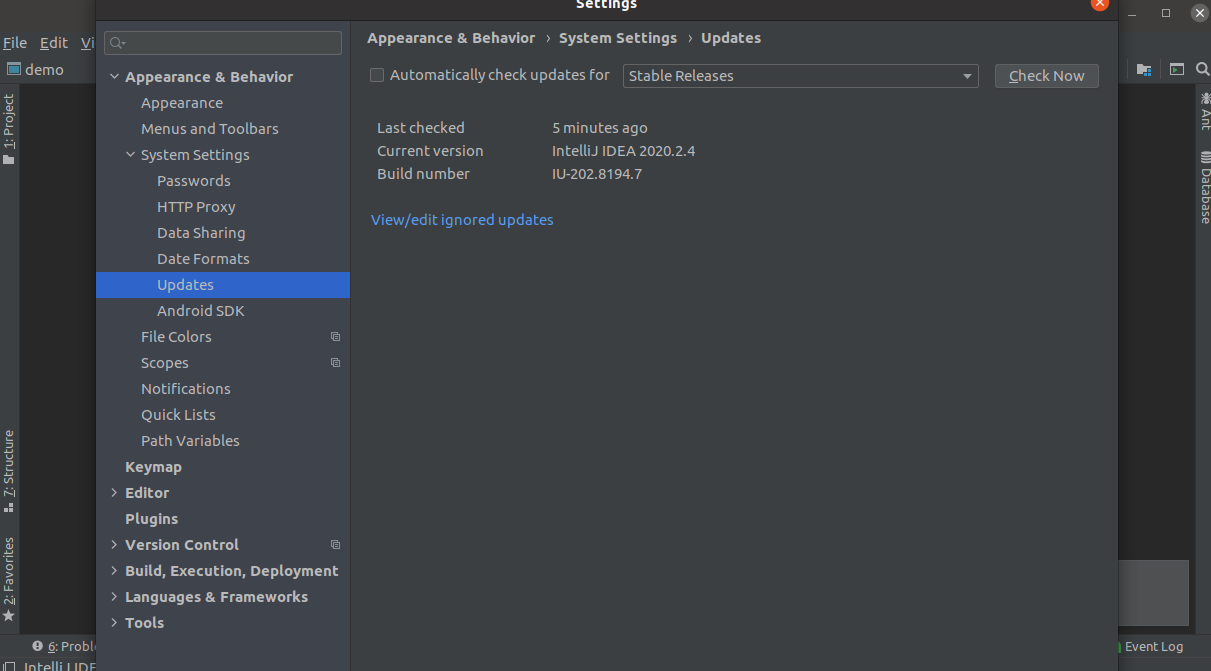Click project-level icon beside Version Control

coord(335,545)
